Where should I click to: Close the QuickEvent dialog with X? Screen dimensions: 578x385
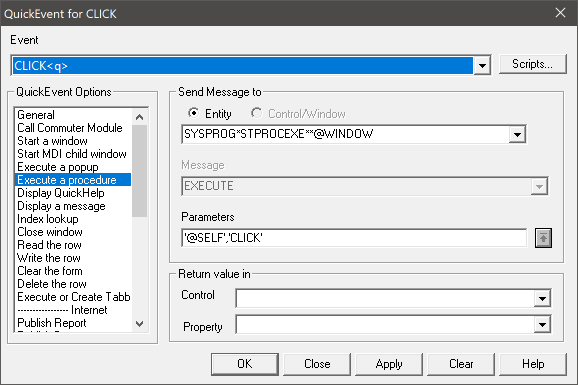pyautogui.click(x=560, y=13)
